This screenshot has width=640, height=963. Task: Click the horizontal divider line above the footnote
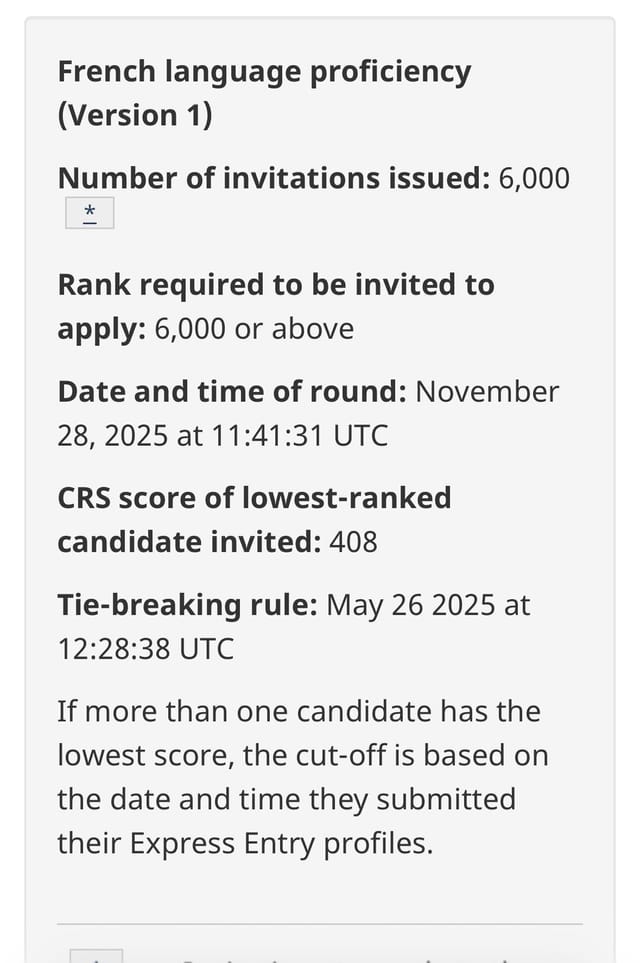point(320,924)
